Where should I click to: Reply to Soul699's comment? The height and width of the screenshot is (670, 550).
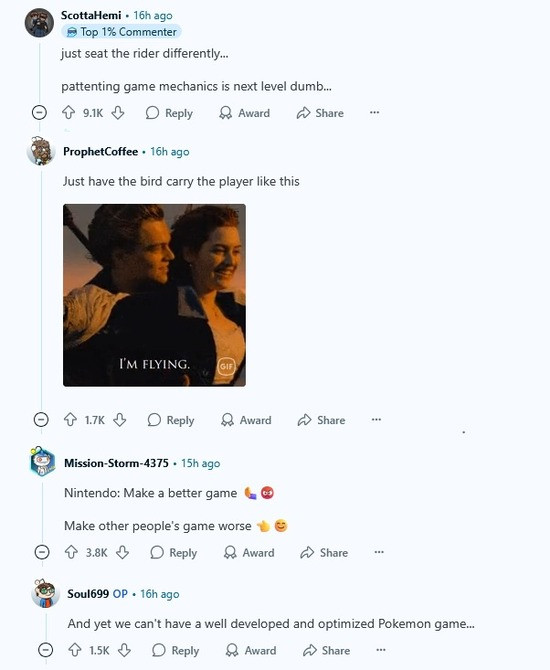click(x=176, y=650)
